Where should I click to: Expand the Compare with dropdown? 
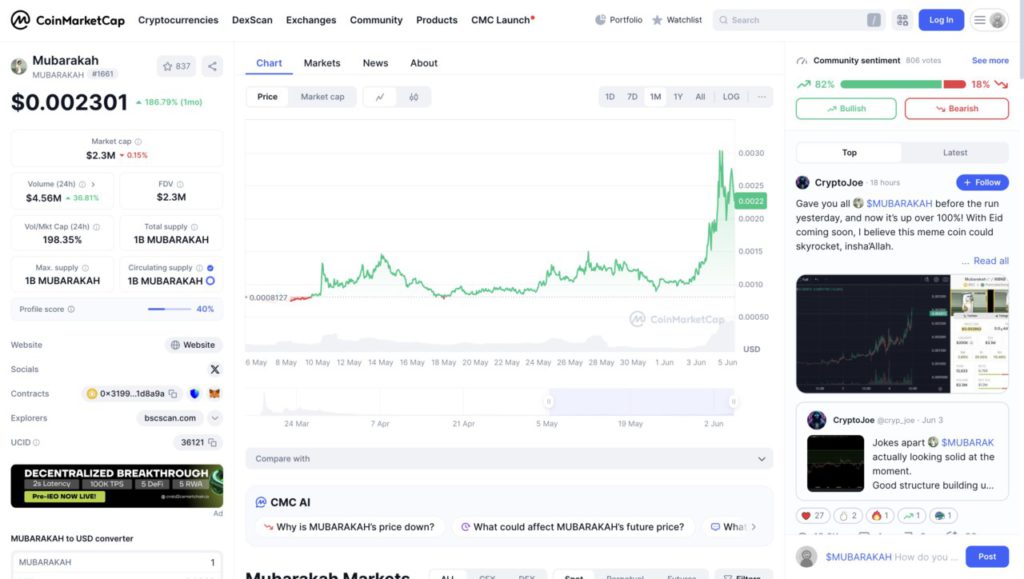[509, 459]
